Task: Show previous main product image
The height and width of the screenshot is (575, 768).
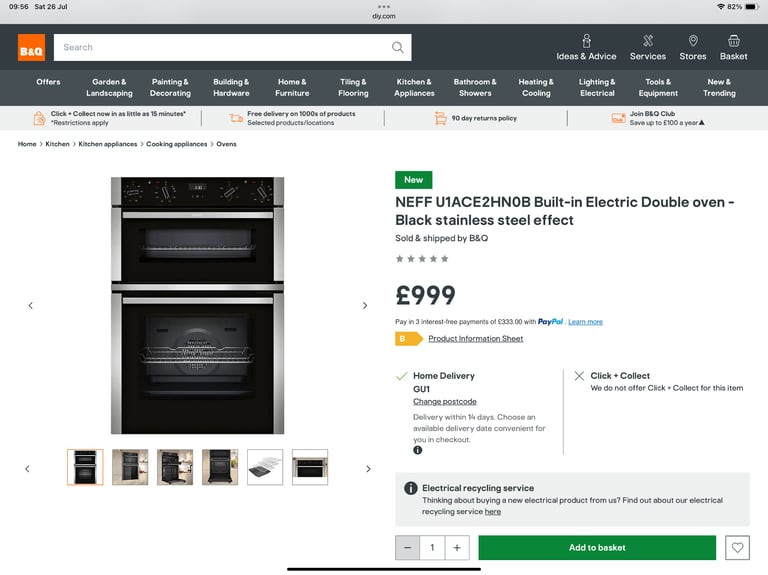Action: (x=31, y=306)
